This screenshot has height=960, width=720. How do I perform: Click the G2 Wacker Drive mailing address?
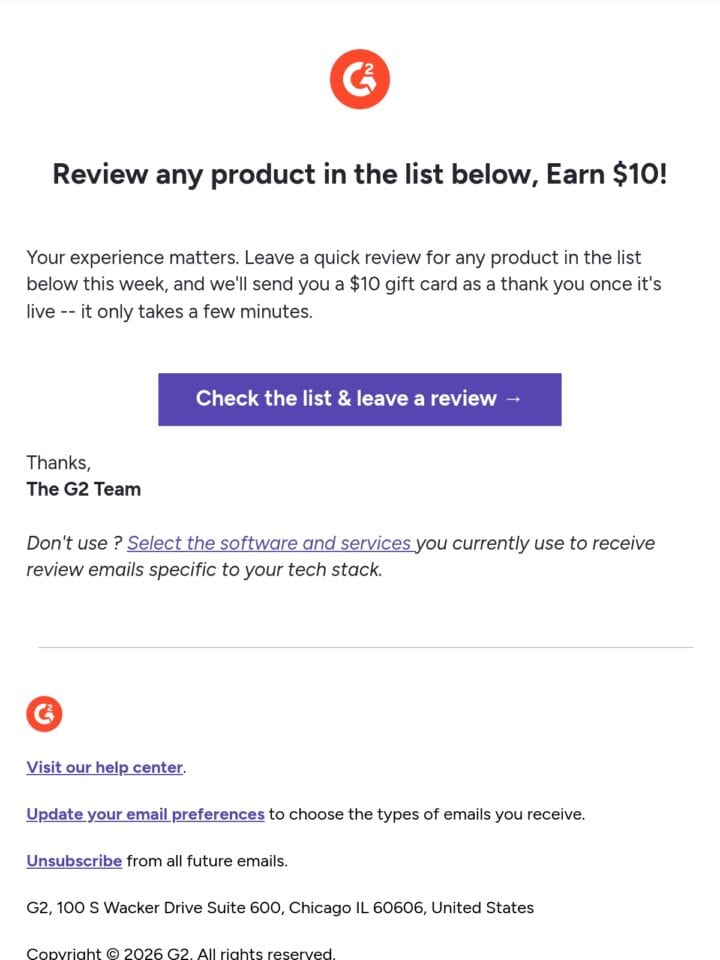(x=280, y=907)
